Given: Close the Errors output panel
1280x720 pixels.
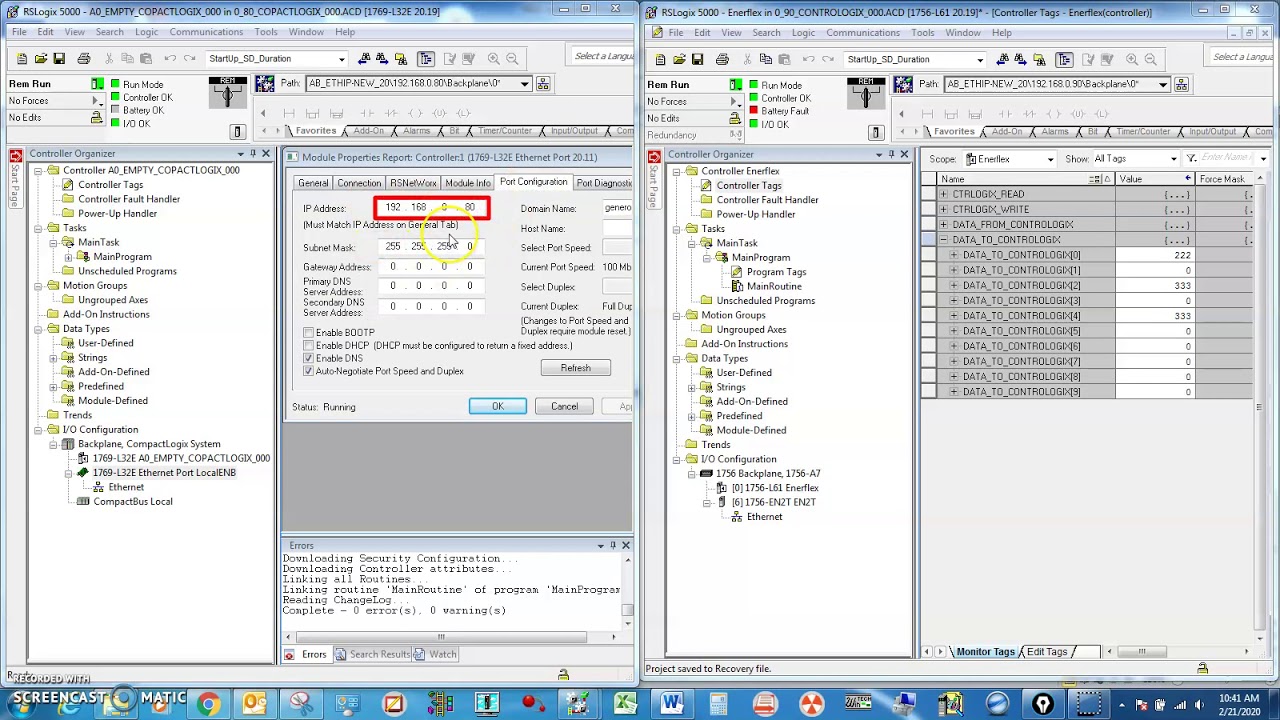Looking at the screenshot, I should point(626,546).
